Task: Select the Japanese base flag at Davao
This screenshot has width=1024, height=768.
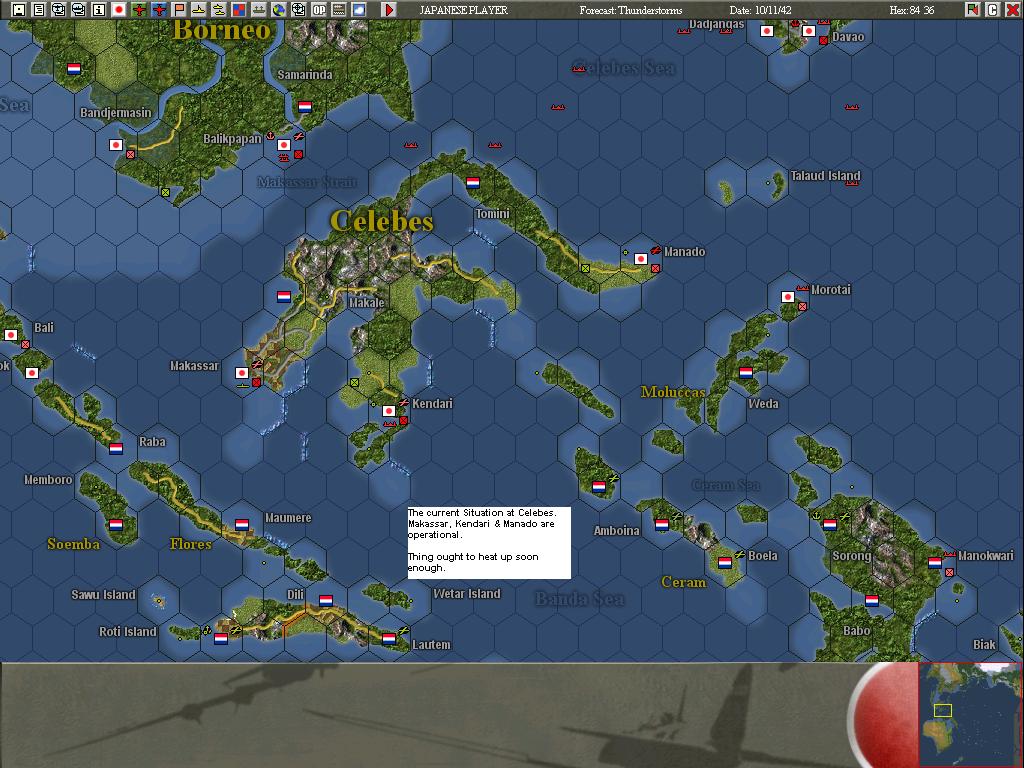Action: coord(808,31)
